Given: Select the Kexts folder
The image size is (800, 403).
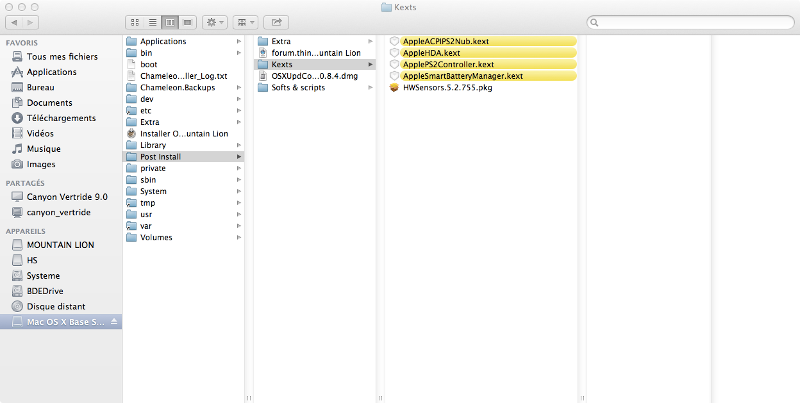Looking at the screenshot, I should click(315, 64).
